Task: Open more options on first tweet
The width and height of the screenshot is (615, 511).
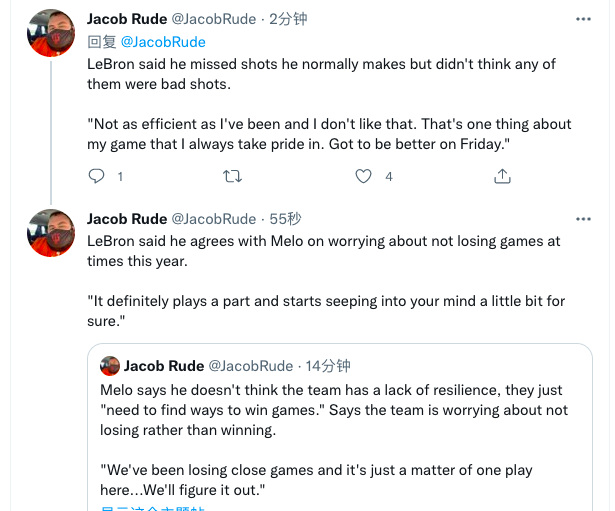Action: 582,19
